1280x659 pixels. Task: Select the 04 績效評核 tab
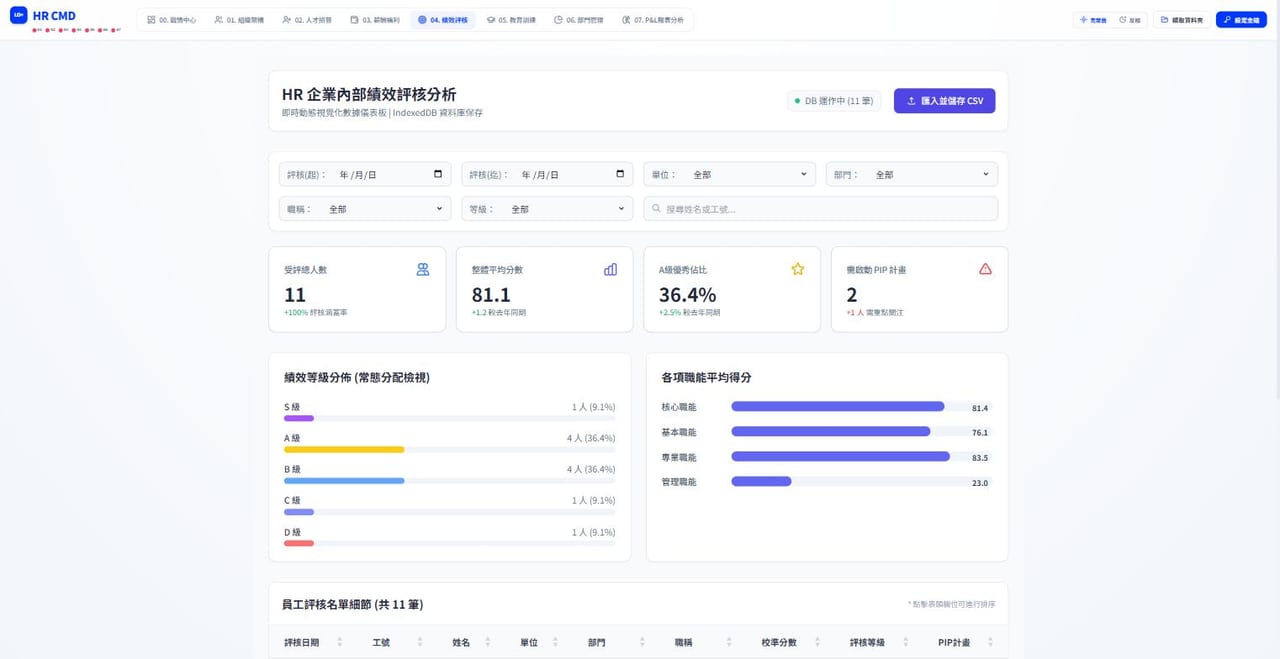443,20
